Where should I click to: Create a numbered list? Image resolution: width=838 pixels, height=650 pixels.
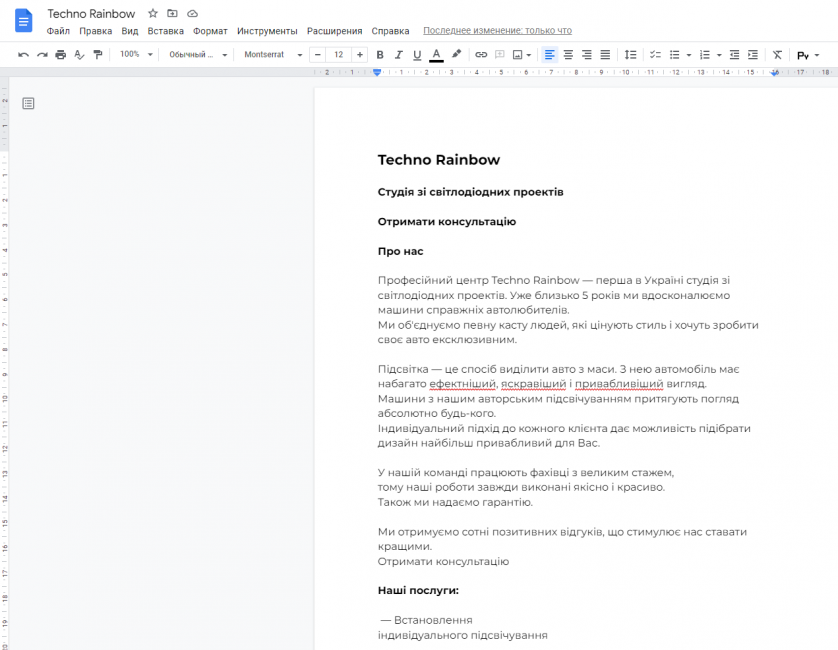(x=705, y=55)
